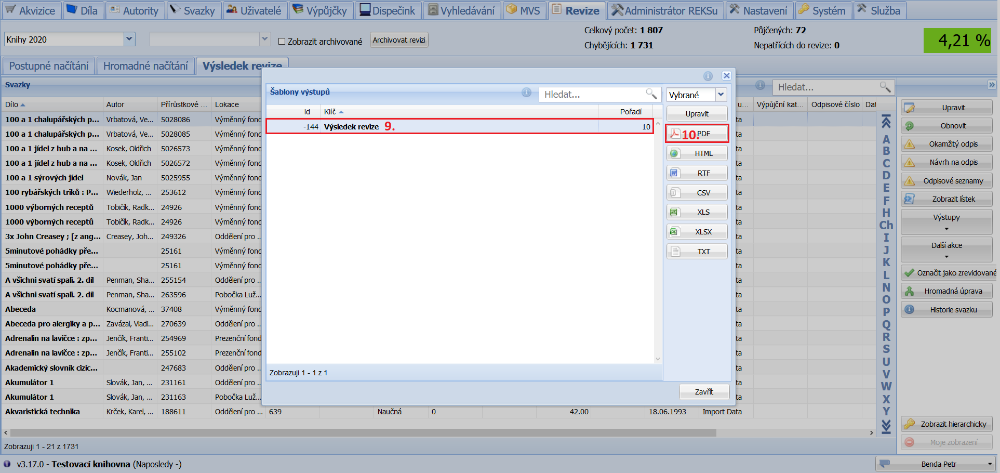
Task: Switch to the Hromadné načítání tab
Action: coord(145,65)
